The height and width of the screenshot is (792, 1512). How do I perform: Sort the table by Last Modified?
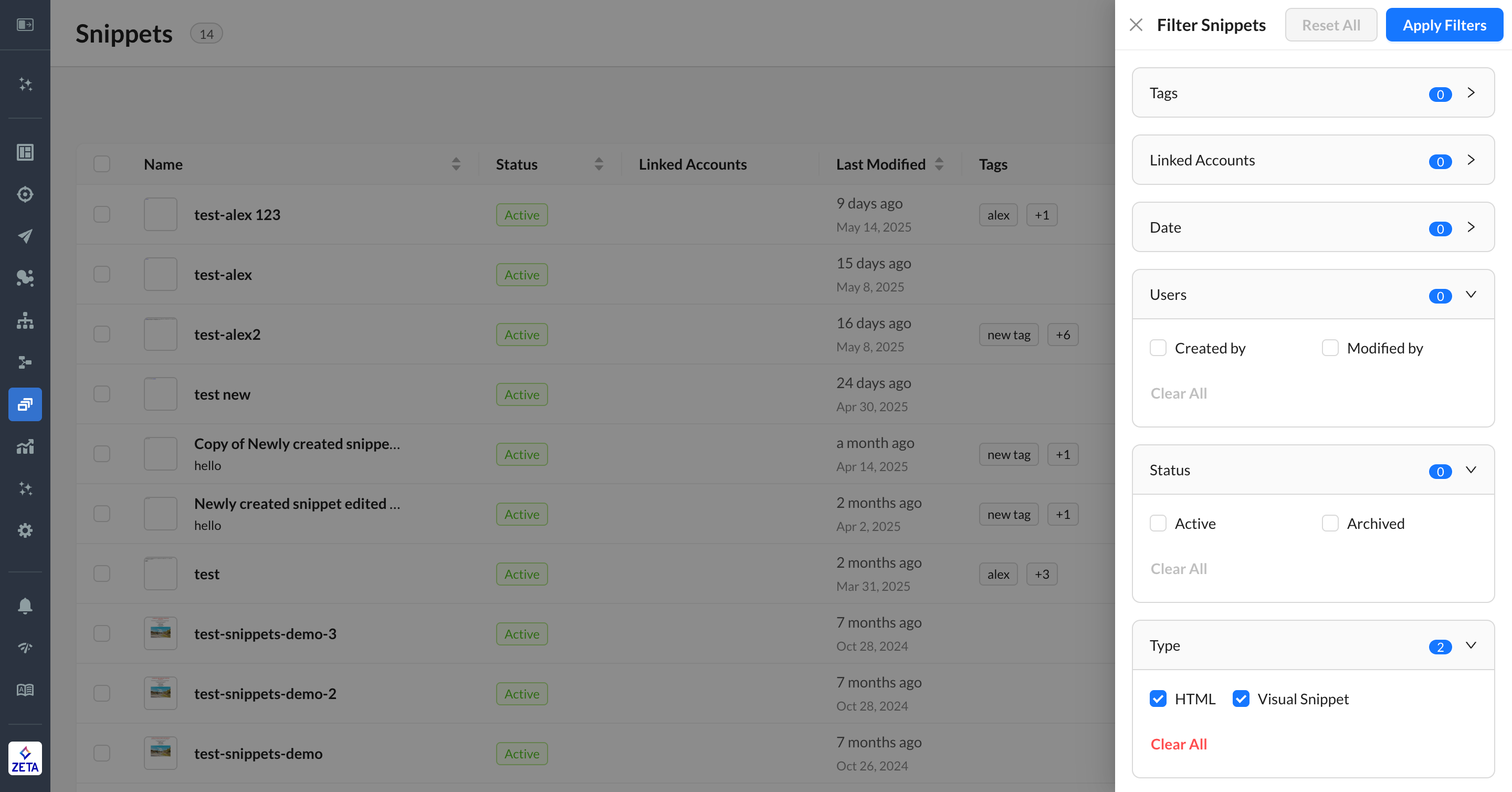(x=939, y=164)
